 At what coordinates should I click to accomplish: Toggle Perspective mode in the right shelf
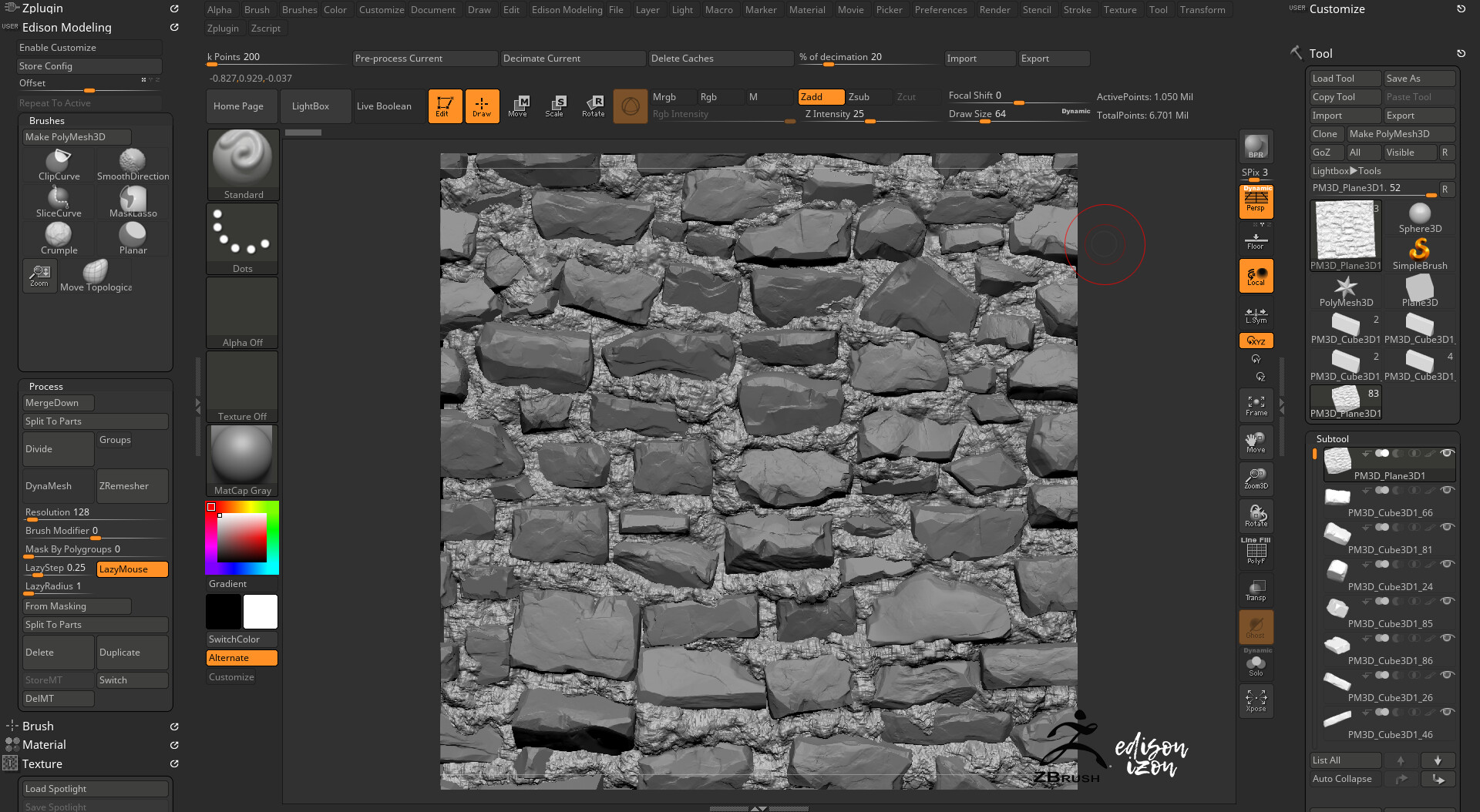1256,202
